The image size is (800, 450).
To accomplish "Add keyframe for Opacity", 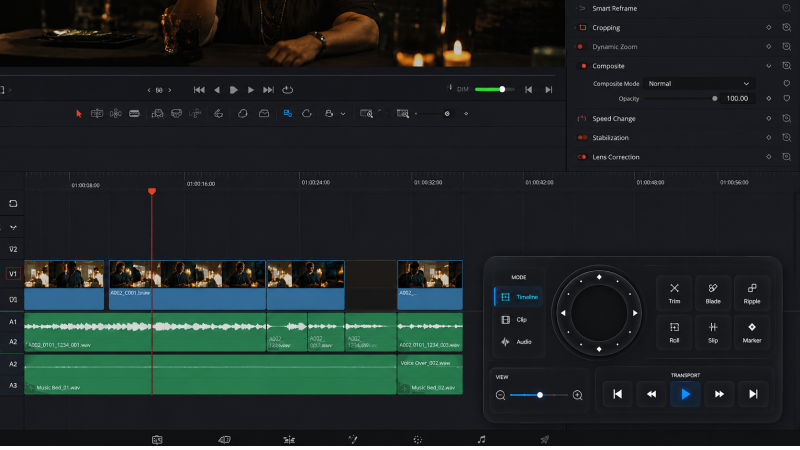I will (768, 98).
